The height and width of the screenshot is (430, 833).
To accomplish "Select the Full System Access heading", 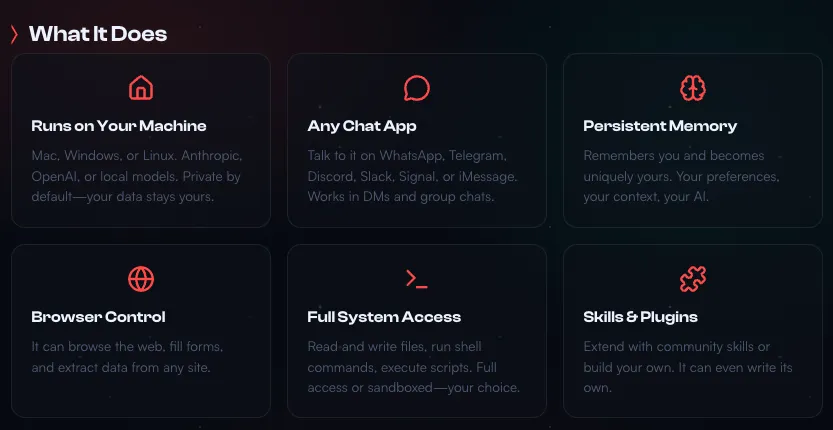I will click(x=384, y=317).
